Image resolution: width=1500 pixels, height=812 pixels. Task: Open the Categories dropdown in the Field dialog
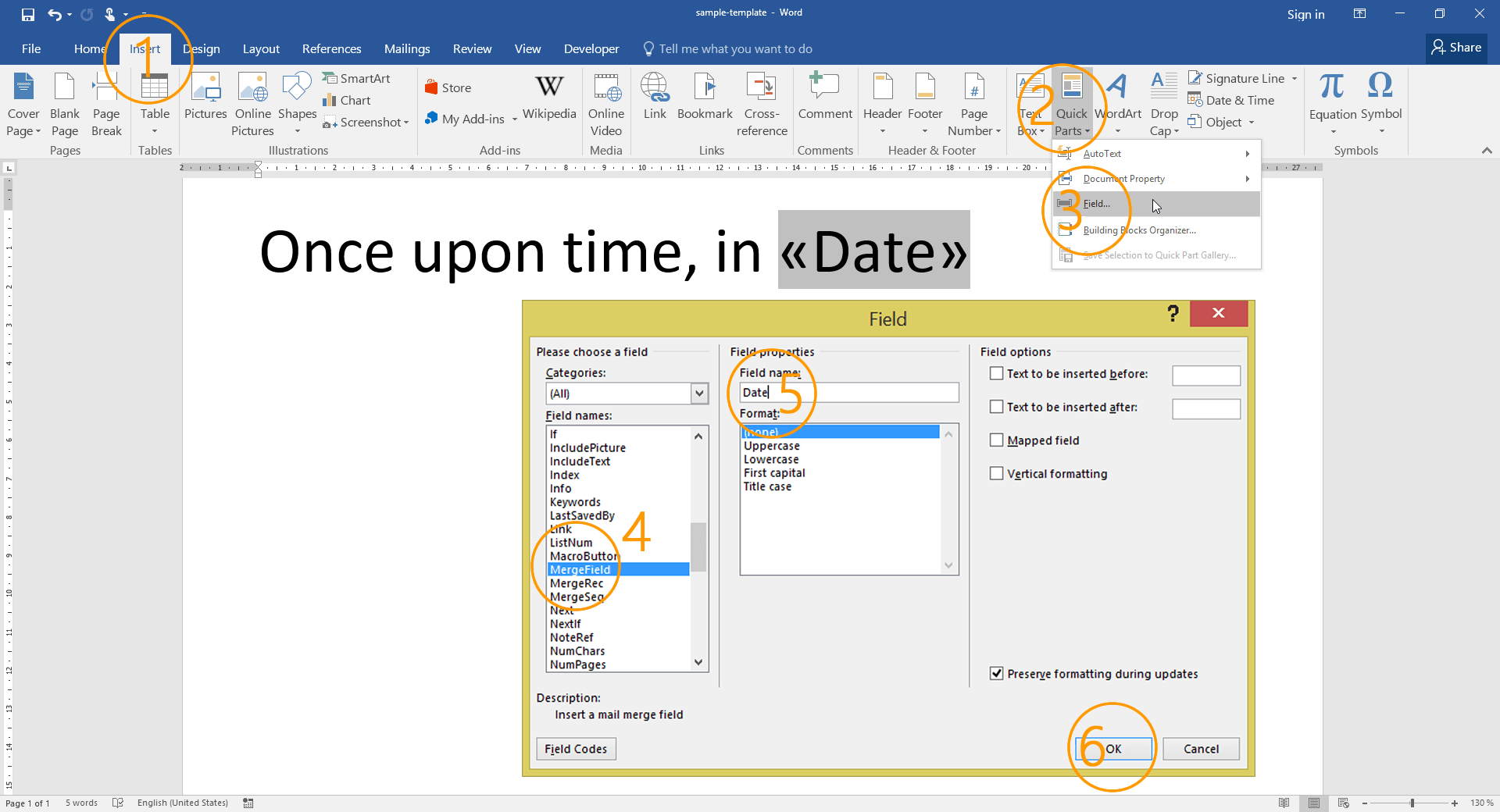pos(699,393)
